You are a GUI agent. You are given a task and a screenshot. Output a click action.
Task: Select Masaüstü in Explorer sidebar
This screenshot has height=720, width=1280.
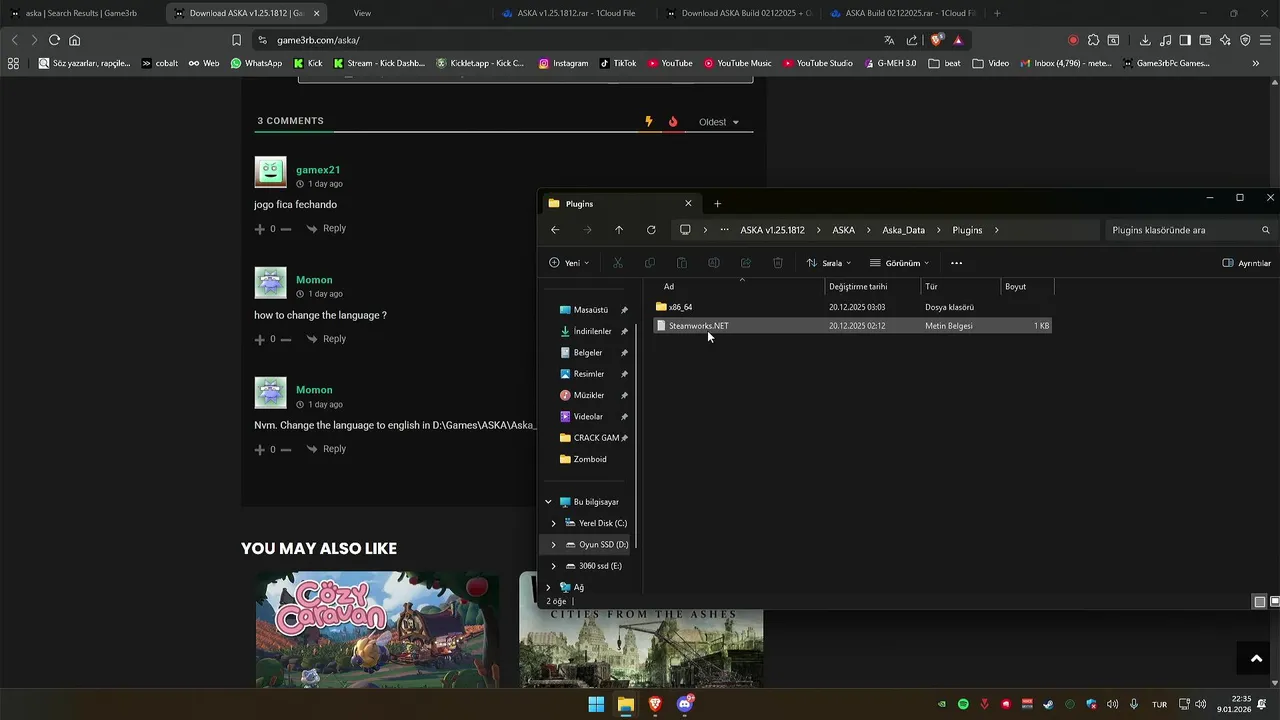(x=590, y=310)
